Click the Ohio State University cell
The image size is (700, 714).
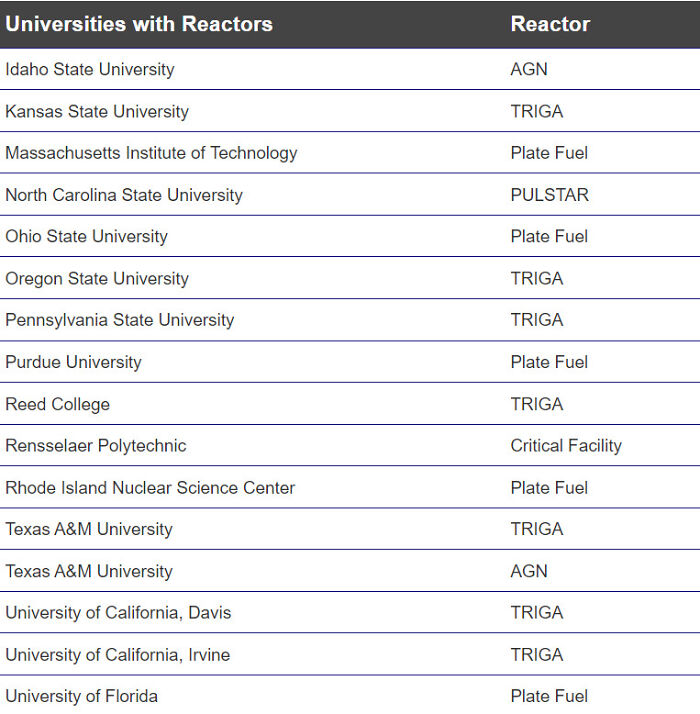point(86,236)
